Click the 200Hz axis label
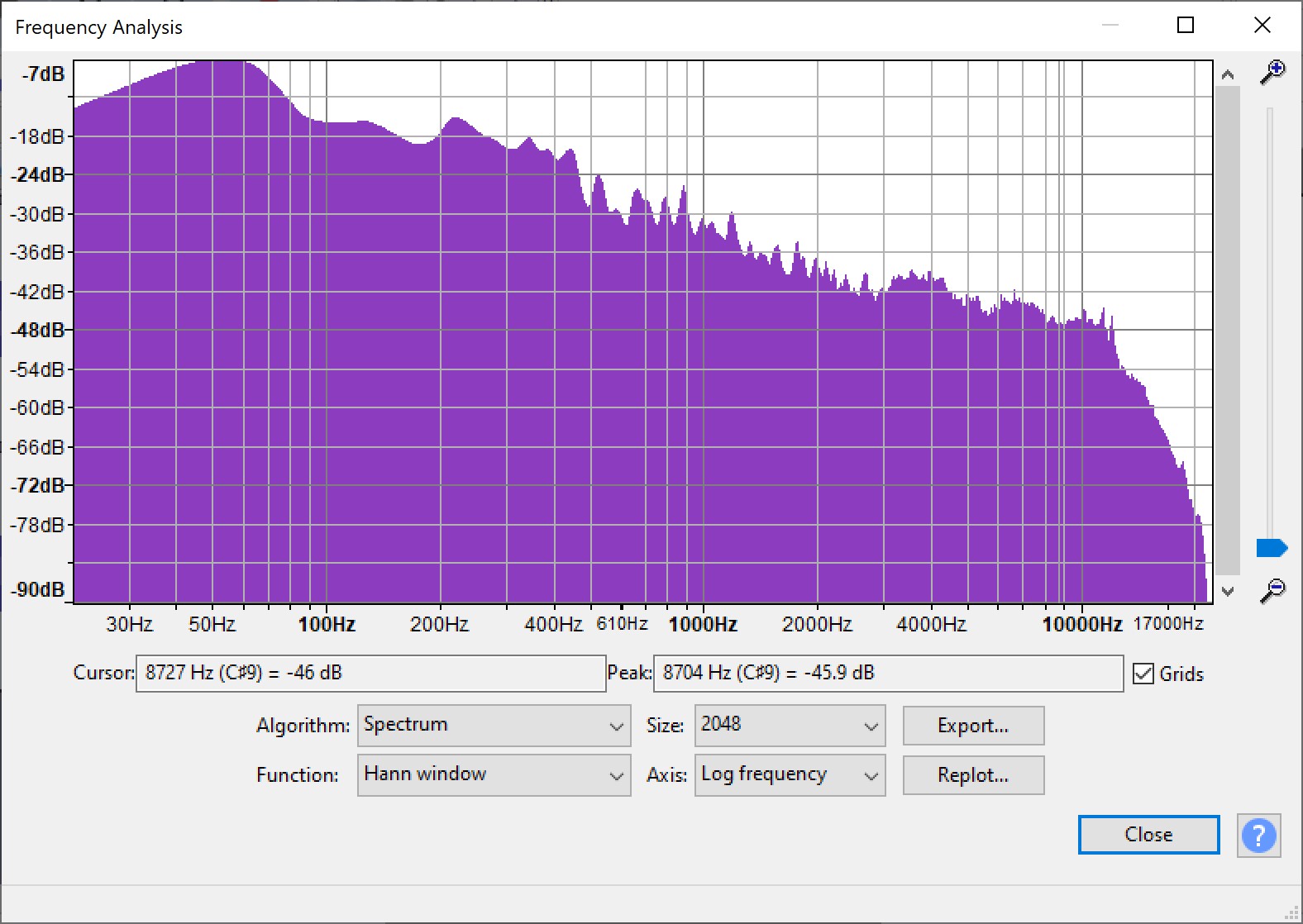The width and height of the screenshot is (1303, 924). coord(439,624)
